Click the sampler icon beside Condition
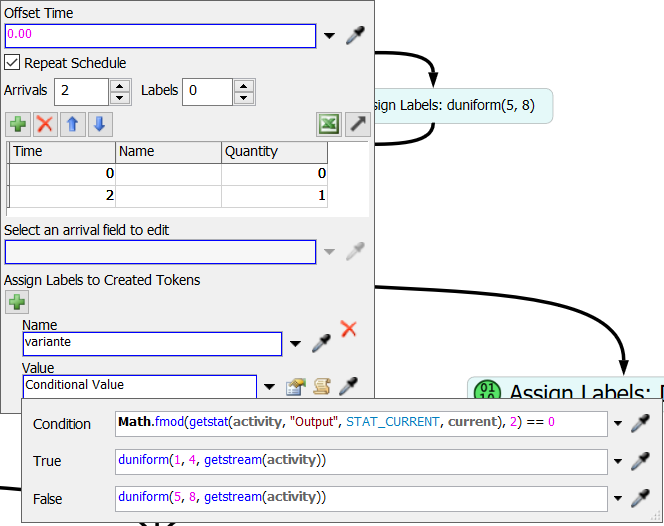 point(640,423)
